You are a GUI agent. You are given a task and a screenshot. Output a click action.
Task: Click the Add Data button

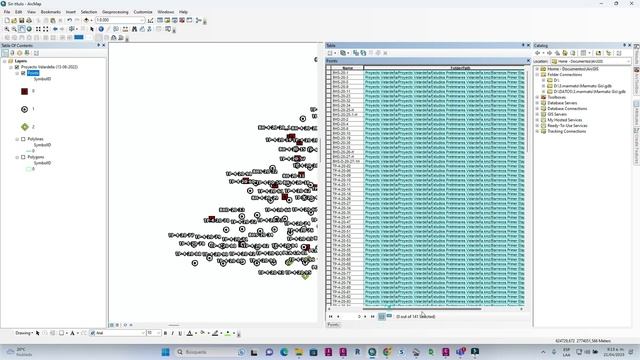pos(86,20)
